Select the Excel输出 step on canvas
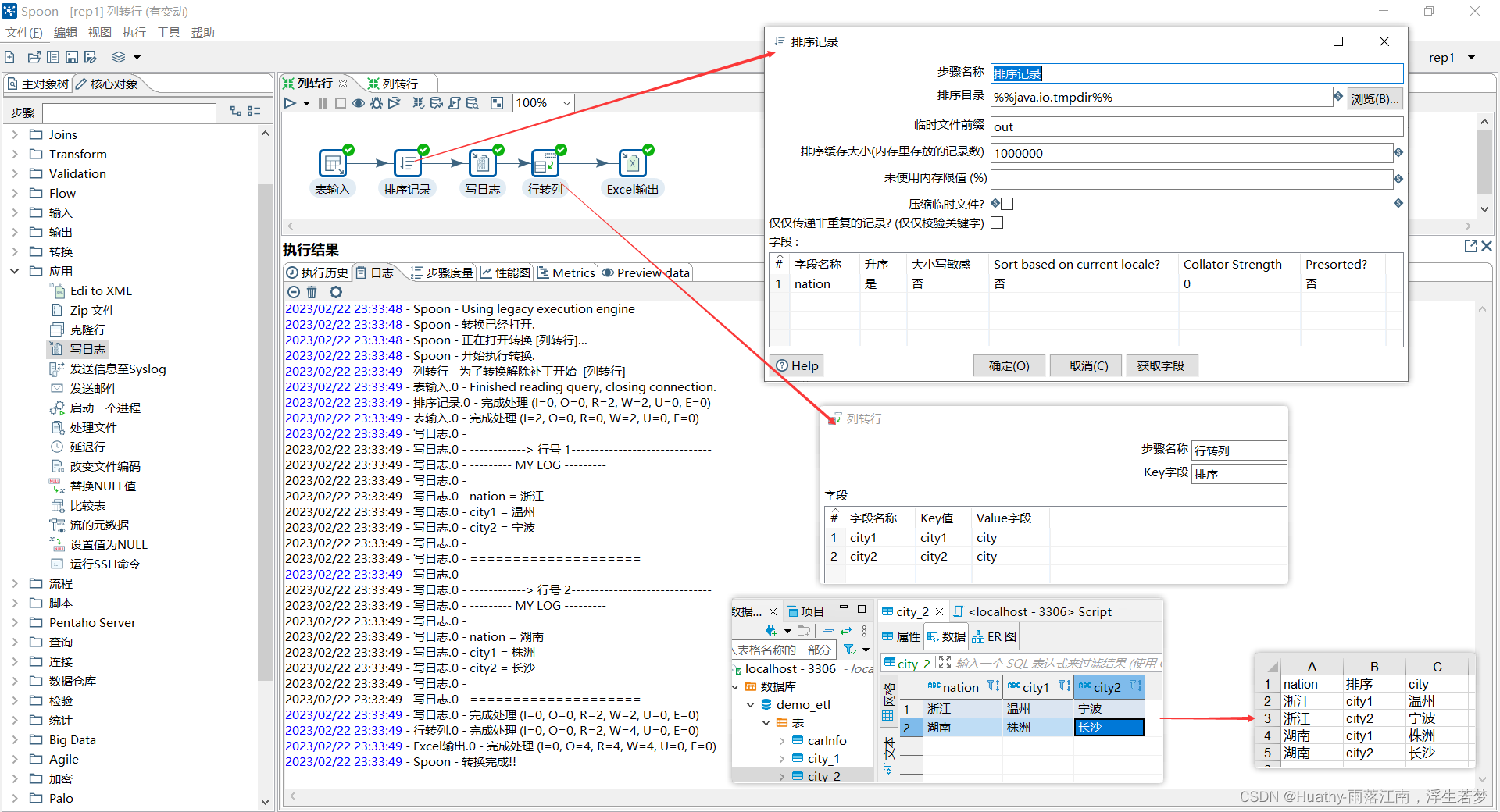The height and width of the screenshot is (812, 1500). pos(633,163)
